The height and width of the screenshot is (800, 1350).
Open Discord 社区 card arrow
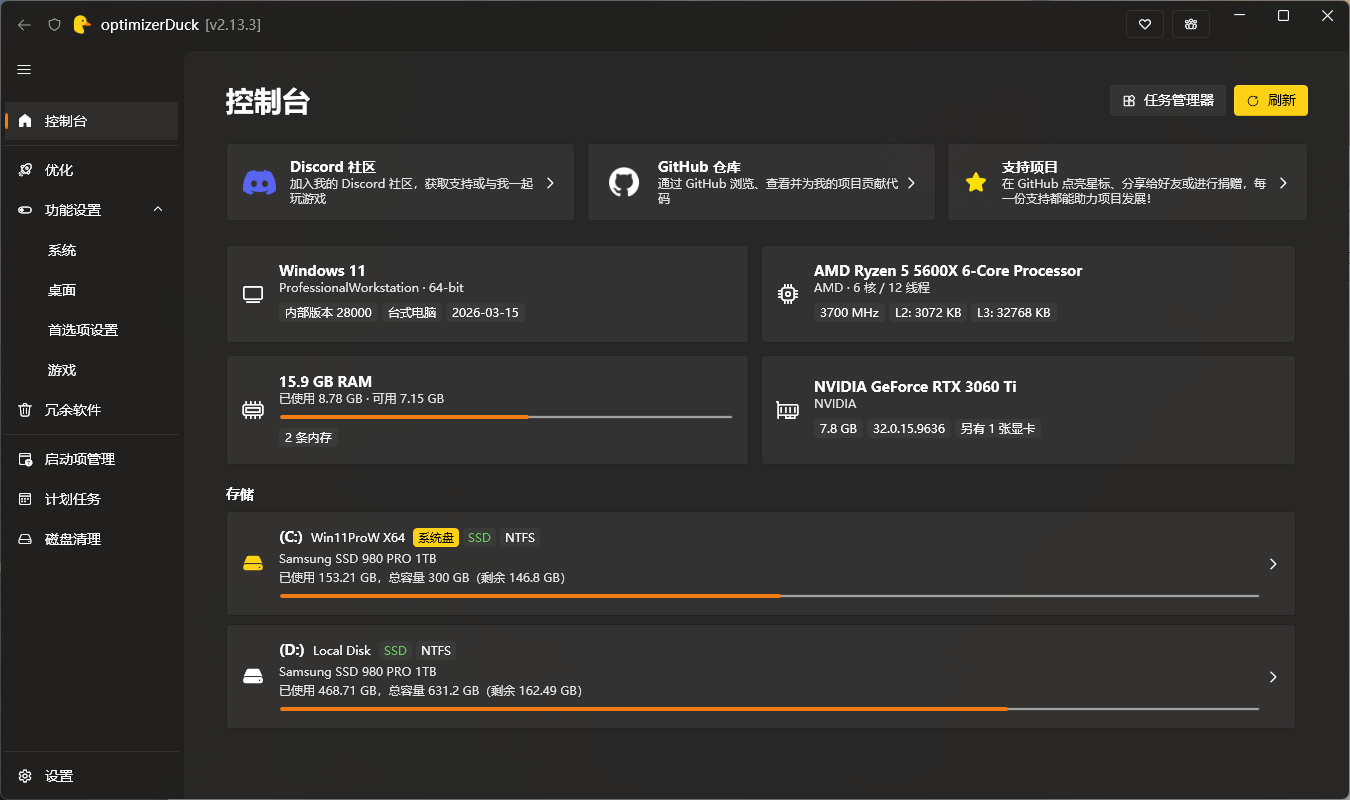tap(550, 183)
